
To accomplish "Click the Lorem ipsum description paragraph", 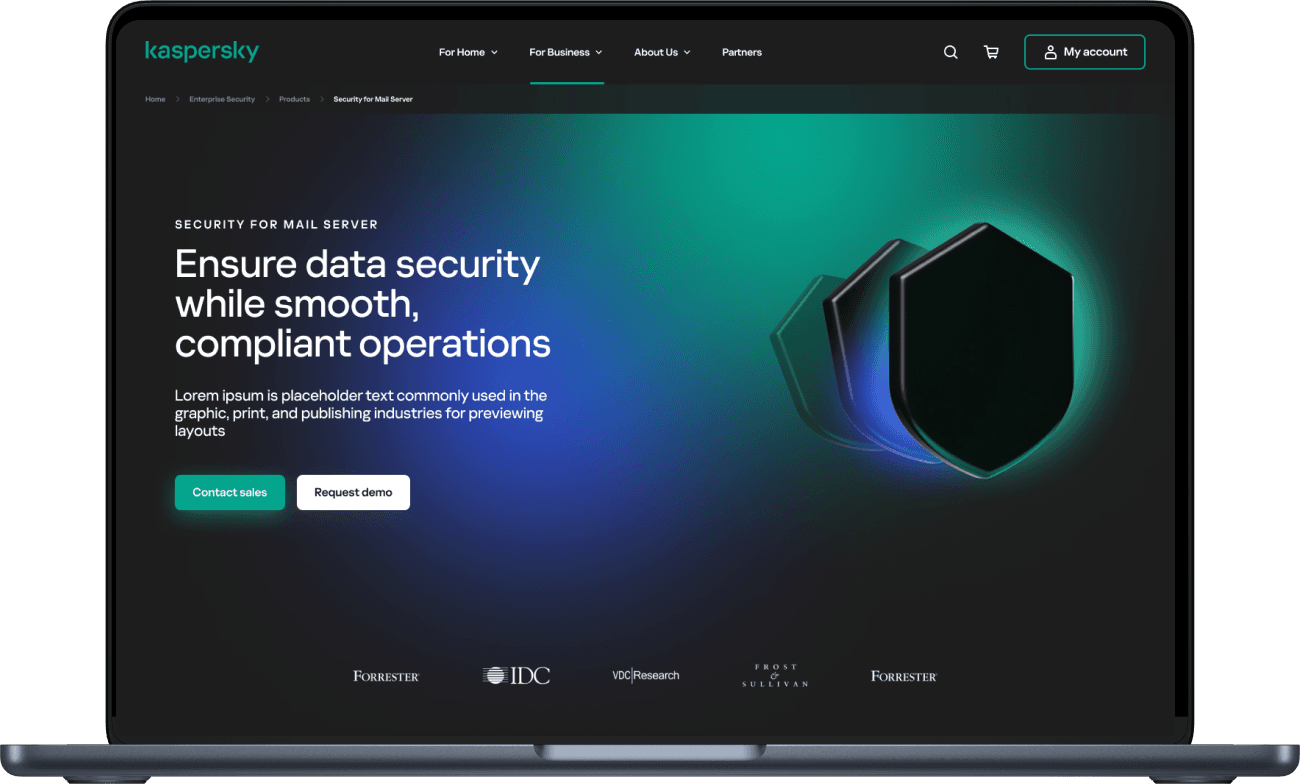I will point(361,413).
